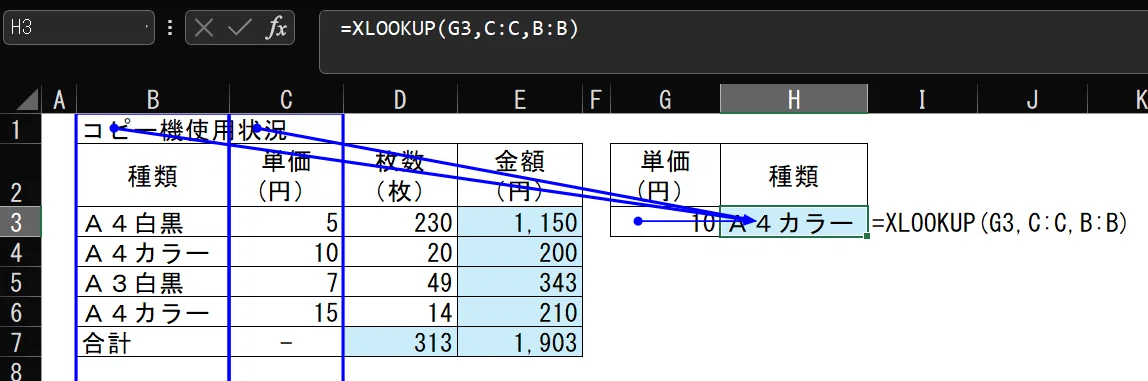Viewport: 1148px width, 381px height.
Task: Click the formula bar XLOOKUP text
Action: pyautogui.click(x=460, y=29)
